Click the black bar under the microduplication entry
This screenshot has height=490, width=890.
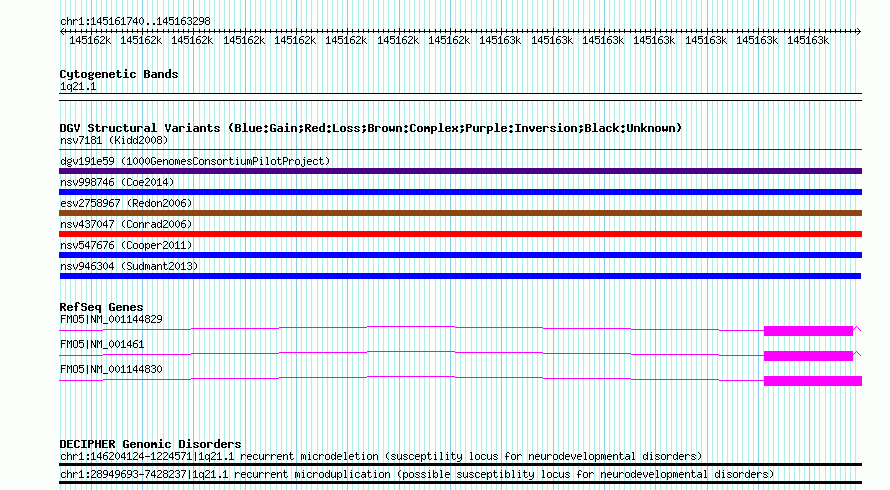point(460,483)
